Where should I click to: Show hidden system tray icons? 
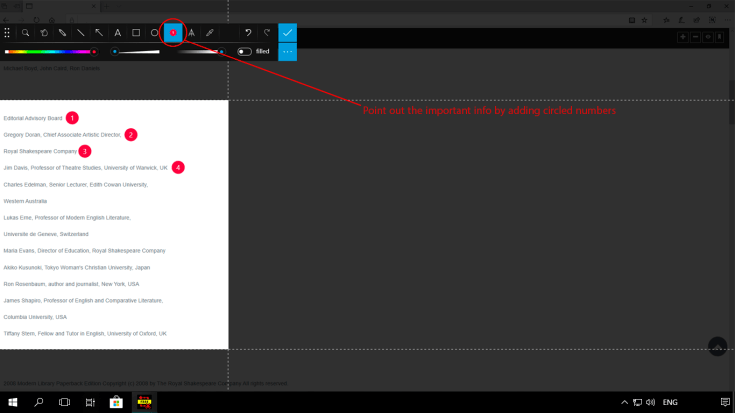point(624,402)
